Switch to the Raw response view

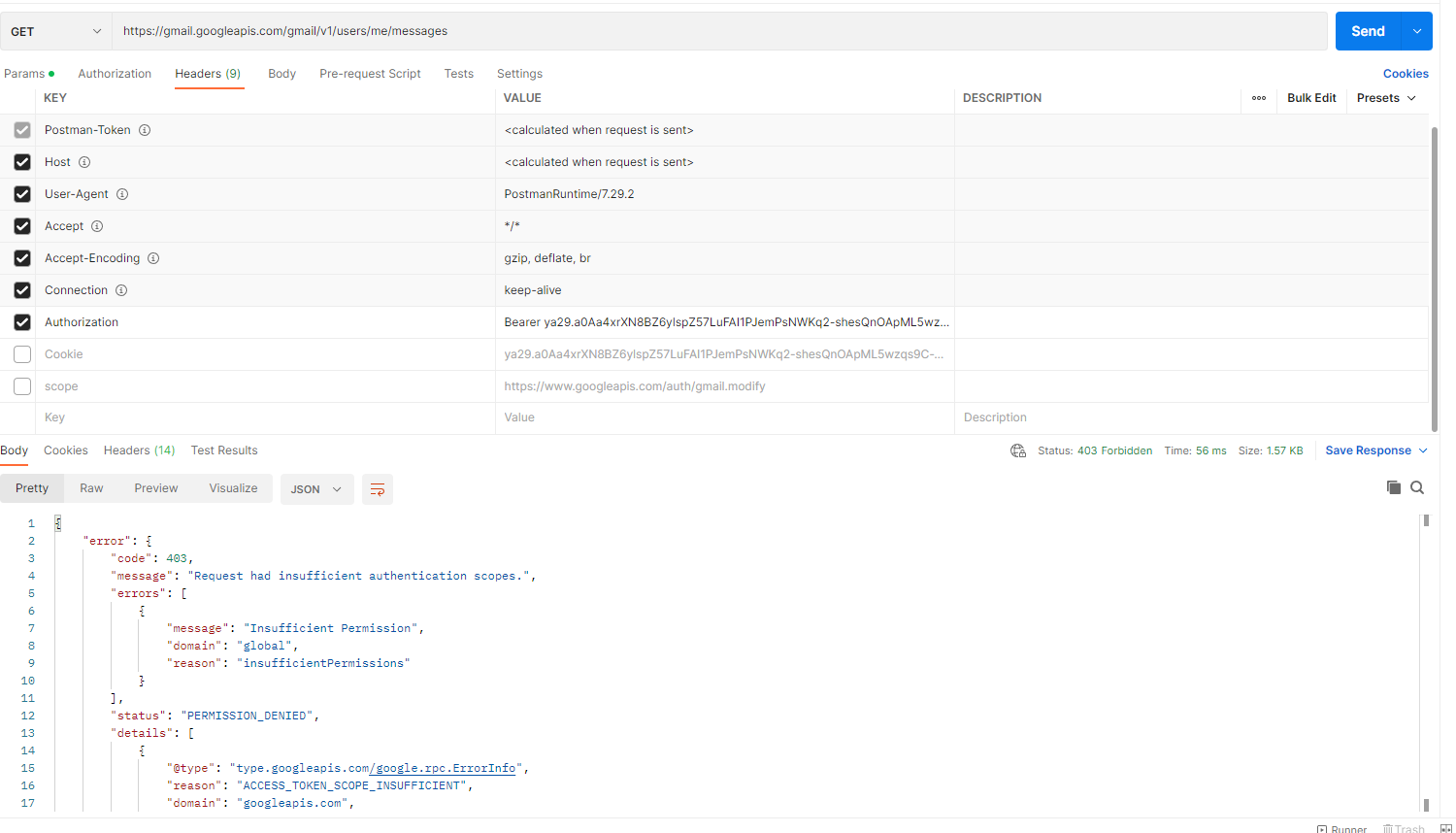click(x=91, y=488)
